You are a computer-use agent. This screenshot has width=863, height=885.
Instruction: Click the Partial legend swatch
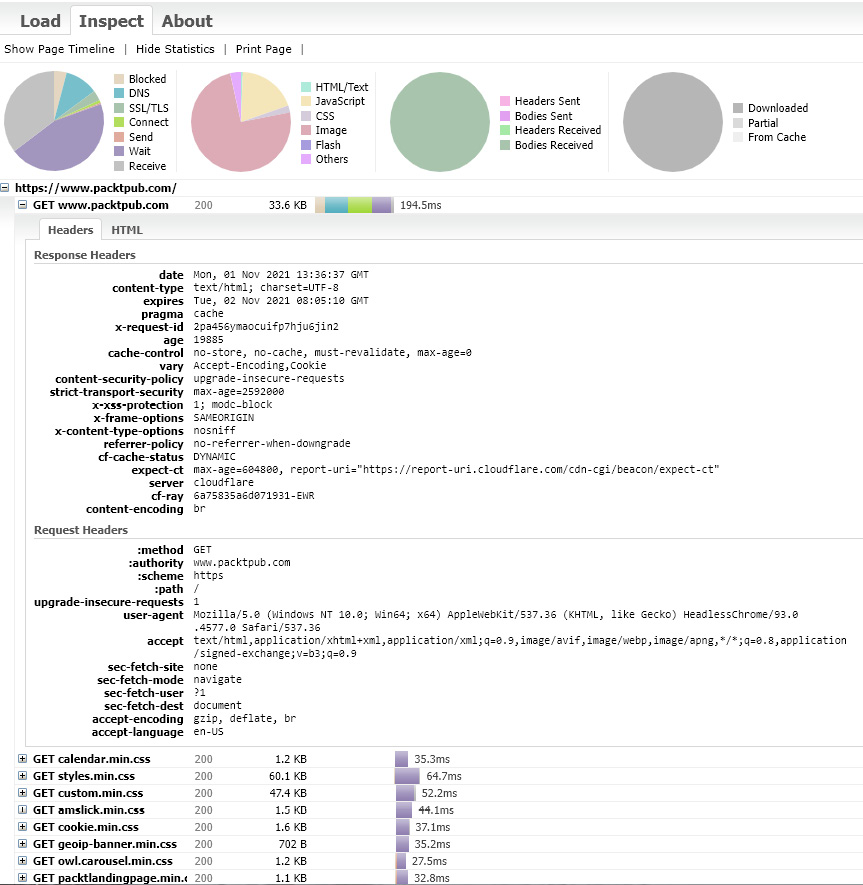click(x=738, y=122)
